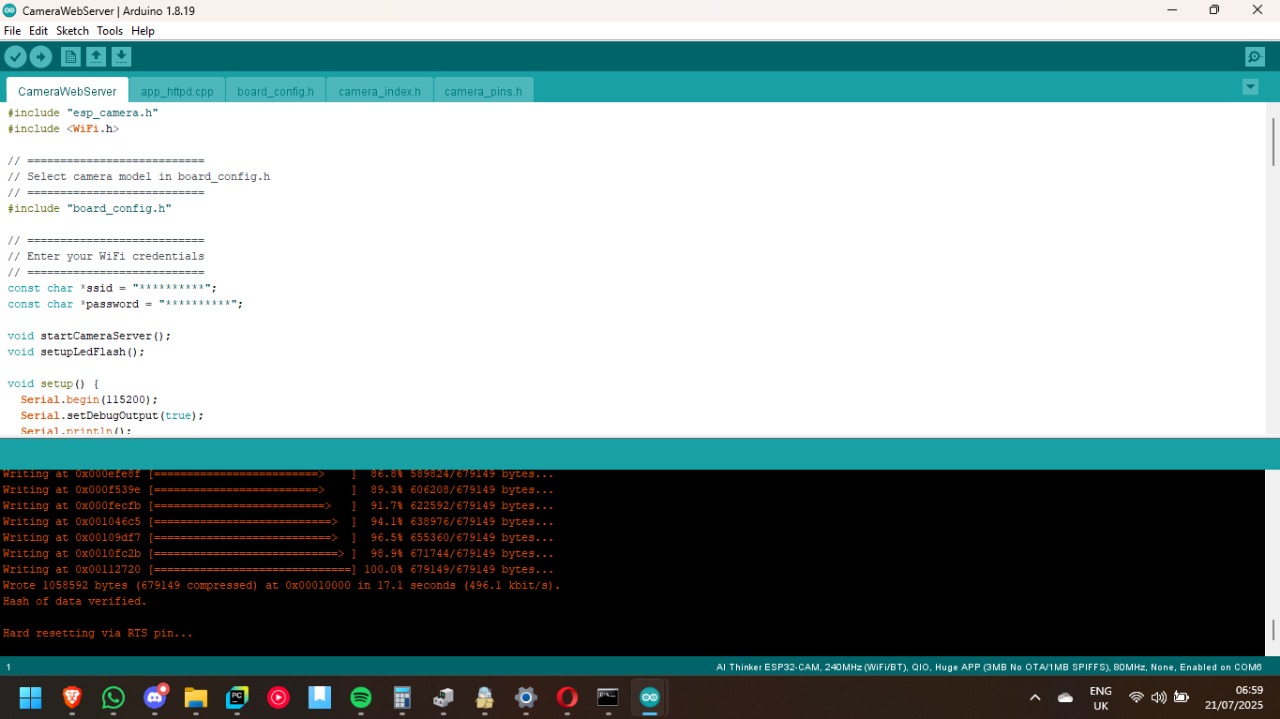The width and height of the screenshot is (1280, 719).
Task: Open the ENG UK language switcher
Action: 1100,698
